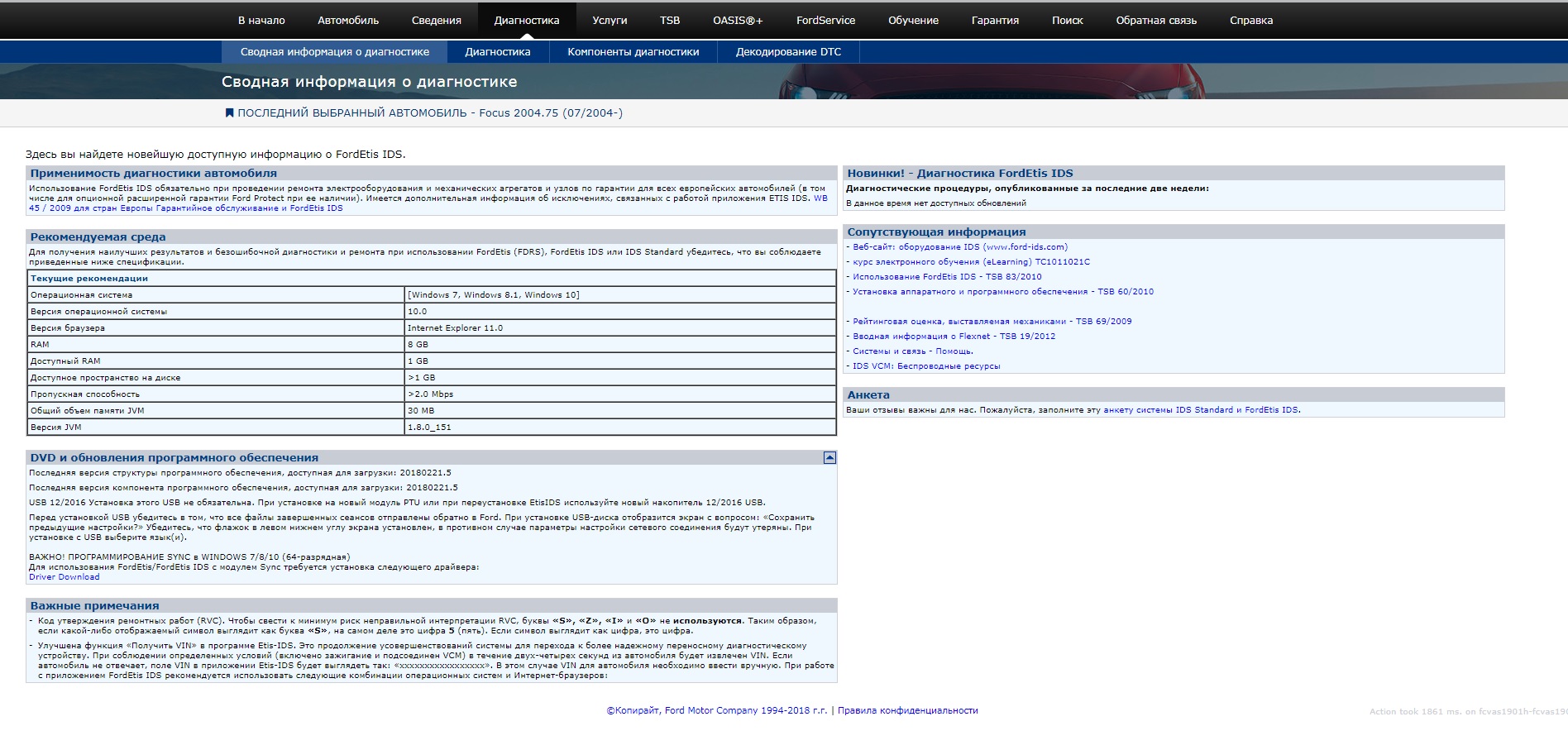Click the Пропускная способность row label
This screenshot has height=750, width=1568.
point(216,394)
